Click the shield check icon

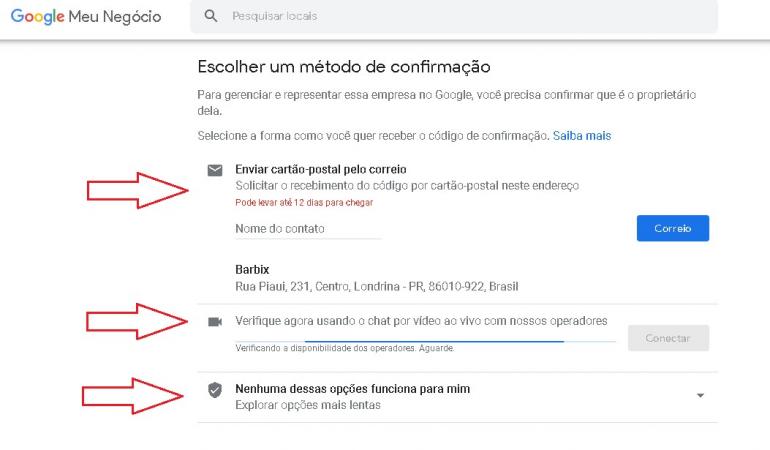tap(214, 390)
